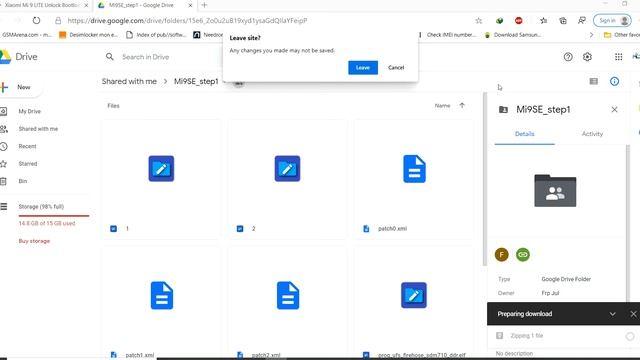Click Cancel in Leave site dialog
The image size is (640, 360).
click(x=396, y=68)
